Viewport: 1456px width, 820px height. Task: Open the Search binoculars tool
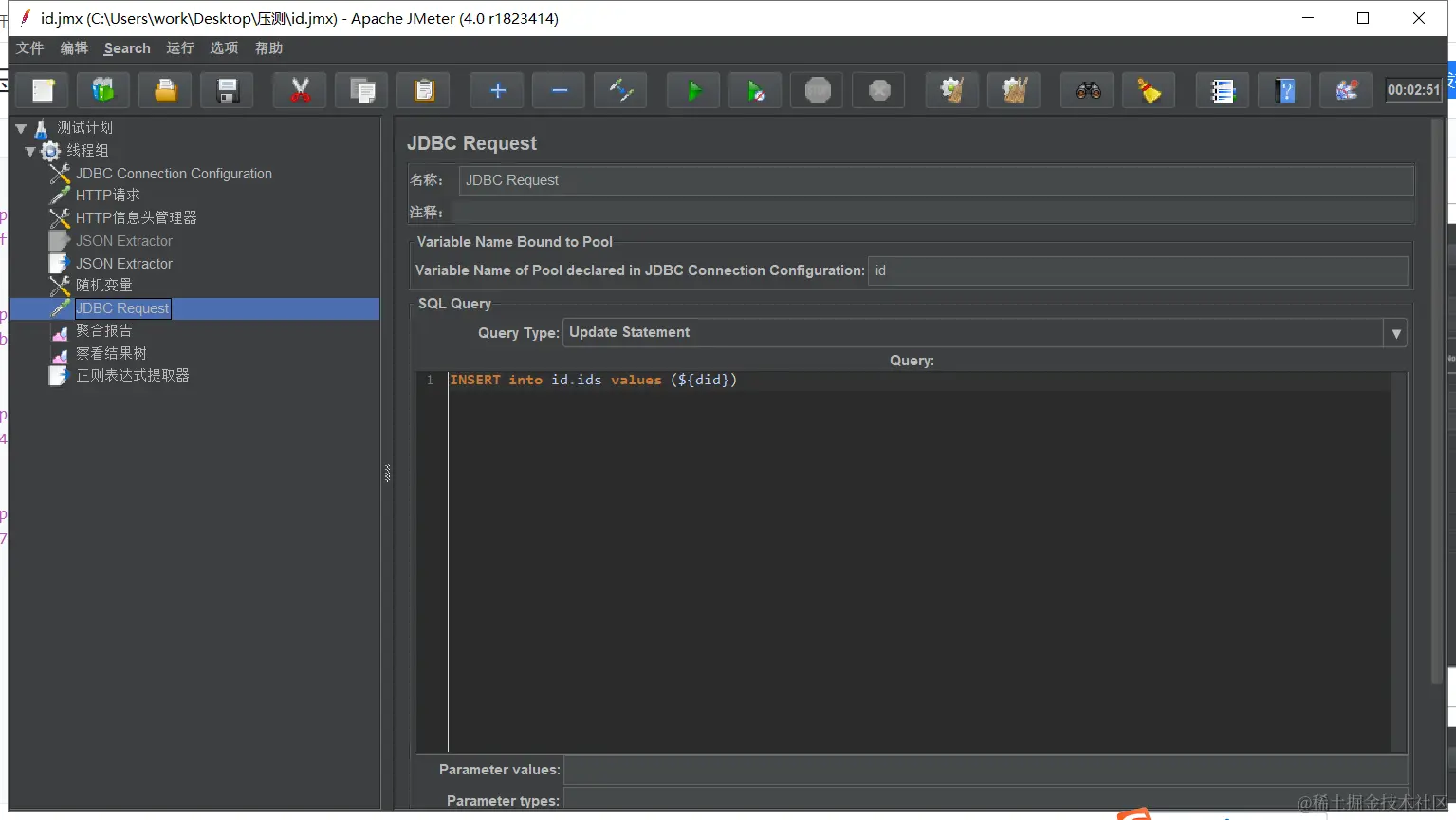pos(1088,91)
